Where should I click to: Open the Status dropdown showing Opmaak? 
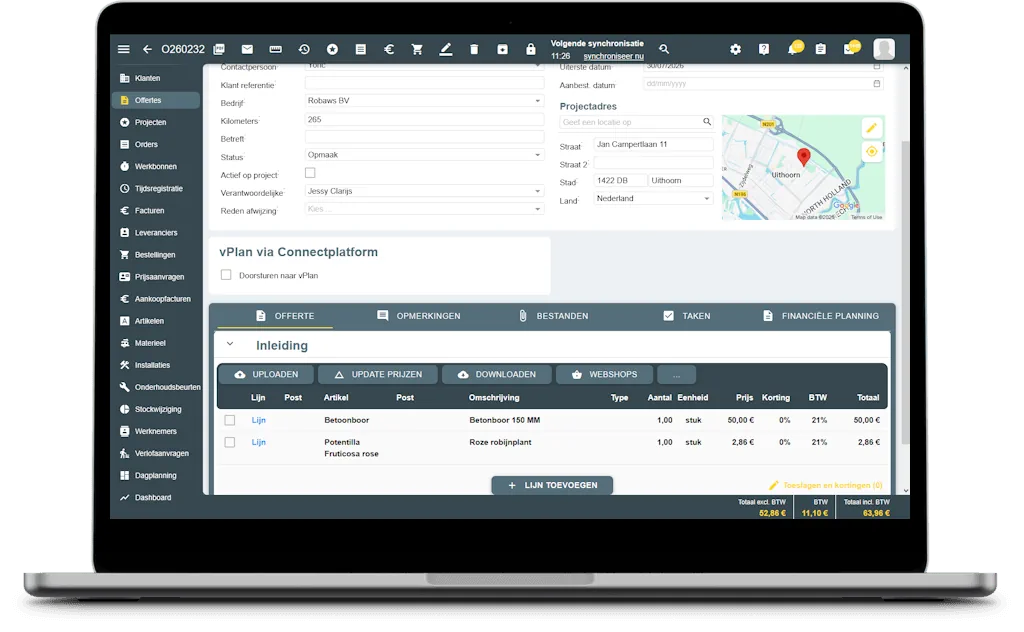[424, 155]
